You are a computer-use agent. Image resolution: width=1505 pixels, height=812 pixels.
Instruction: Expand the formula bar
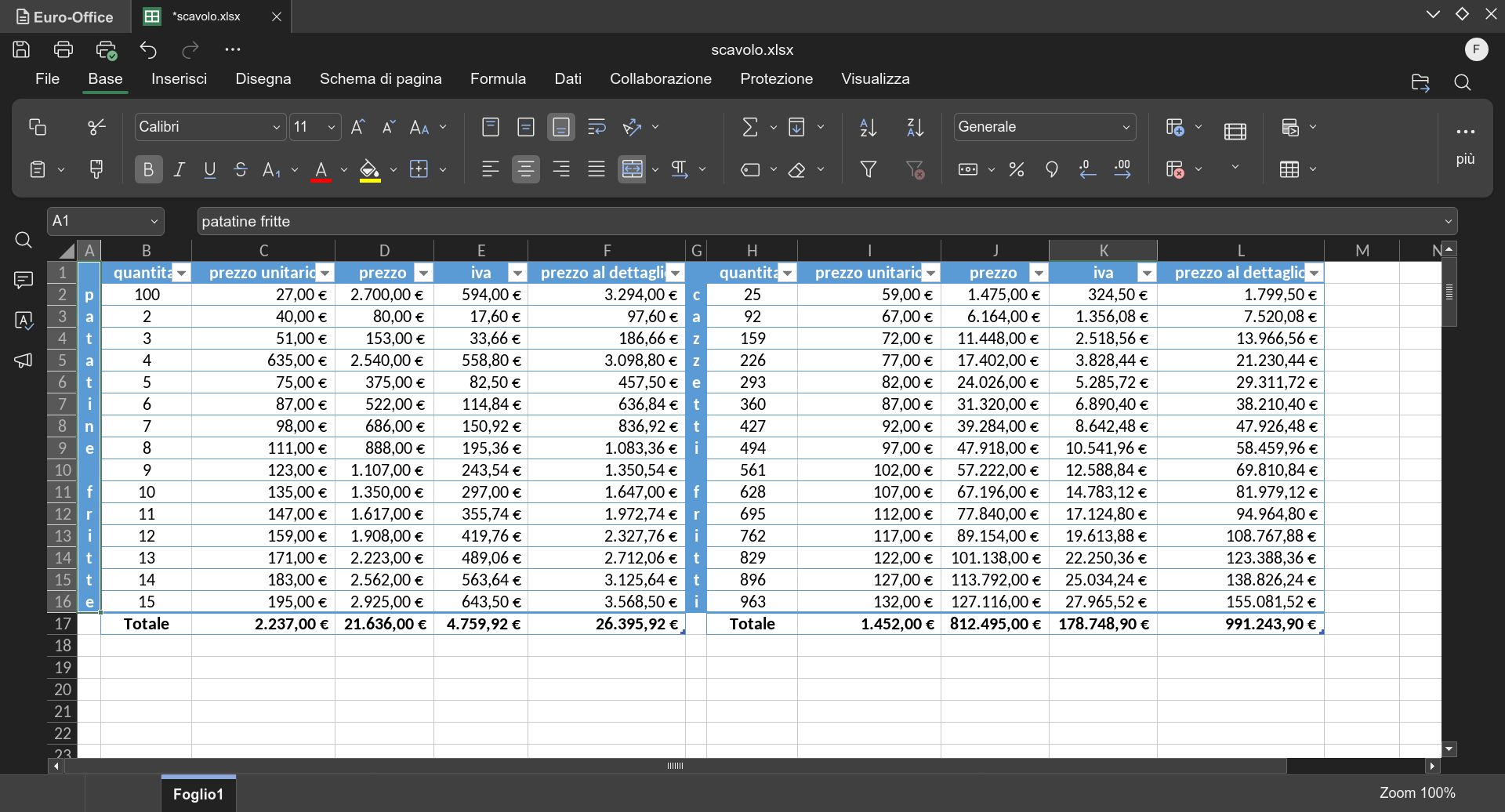[1449, 222]
